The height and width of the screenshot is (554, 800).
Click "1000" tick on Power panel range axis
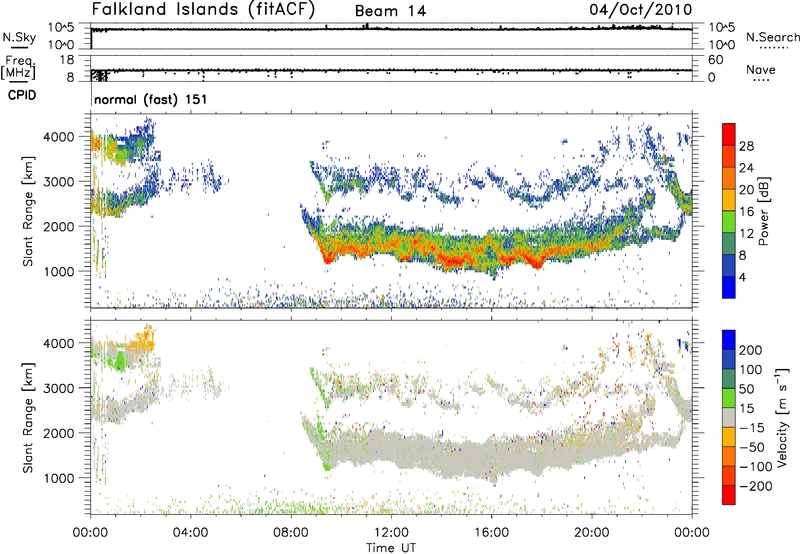[x=59, y=271]
